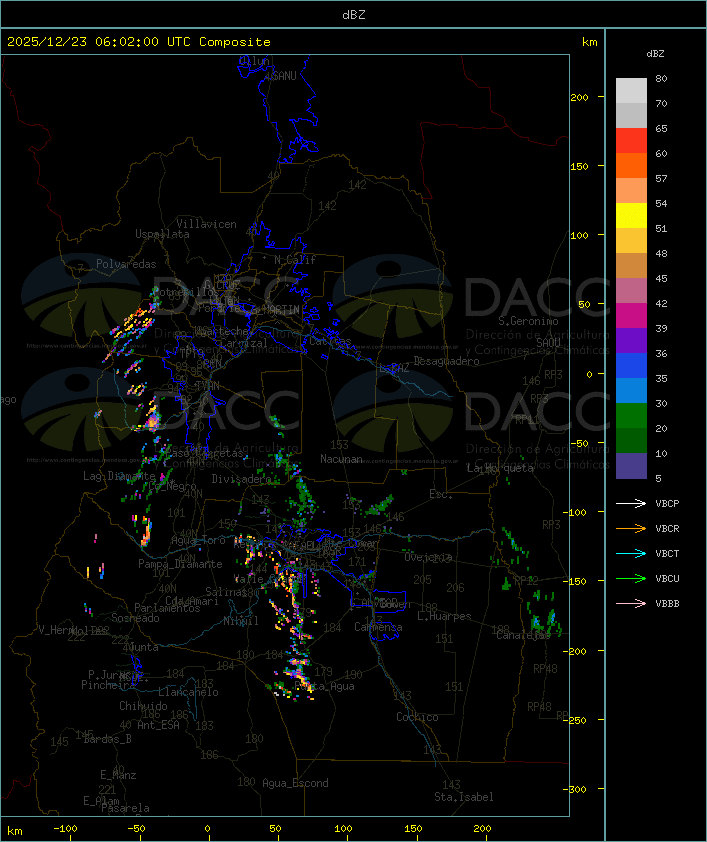707x842 pixels.
Task: Click the '-250' vertical axis tick label
Action: coord(576,720)
